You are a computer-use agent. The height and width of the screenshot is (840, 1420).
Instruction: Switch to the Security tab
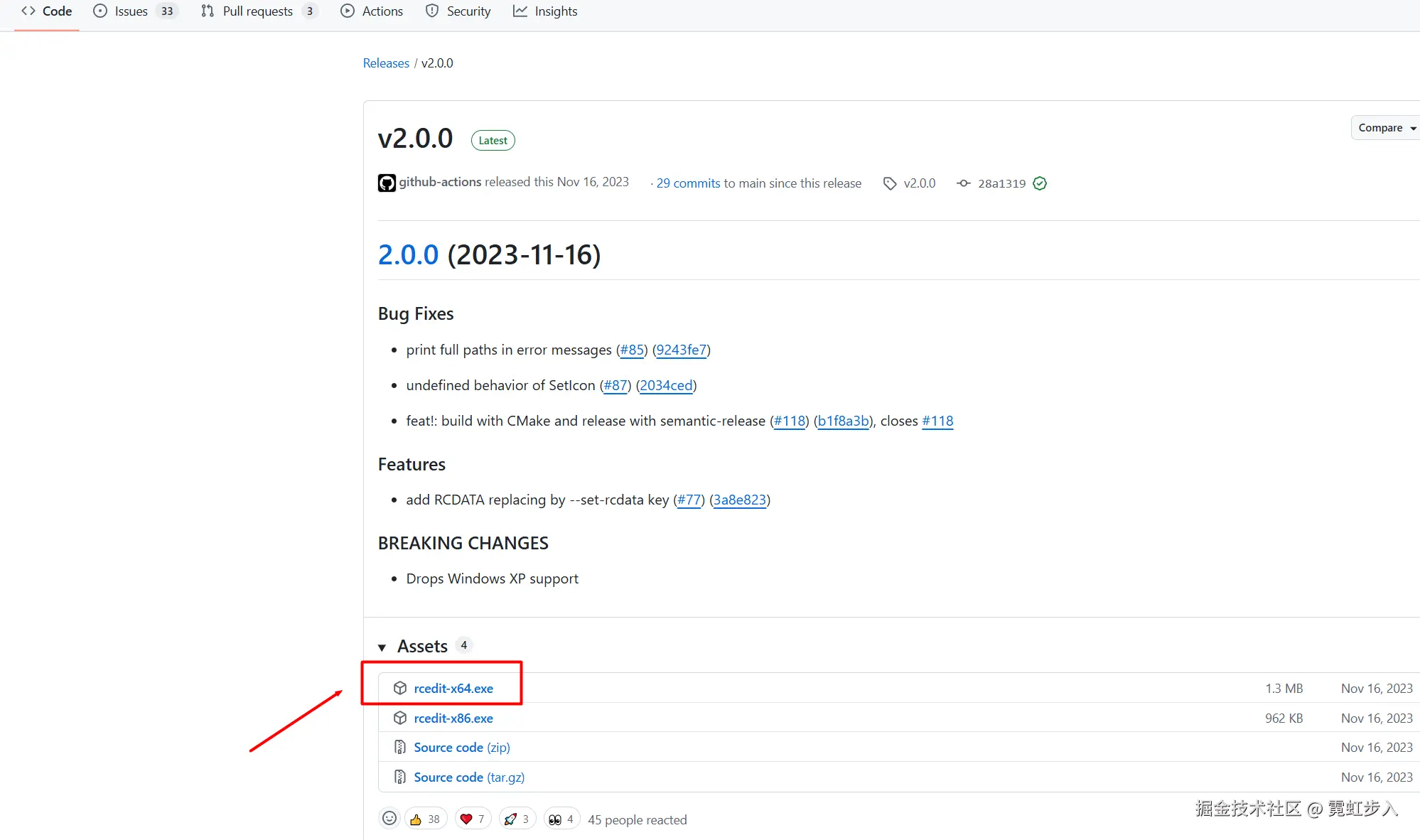(458, 11)
